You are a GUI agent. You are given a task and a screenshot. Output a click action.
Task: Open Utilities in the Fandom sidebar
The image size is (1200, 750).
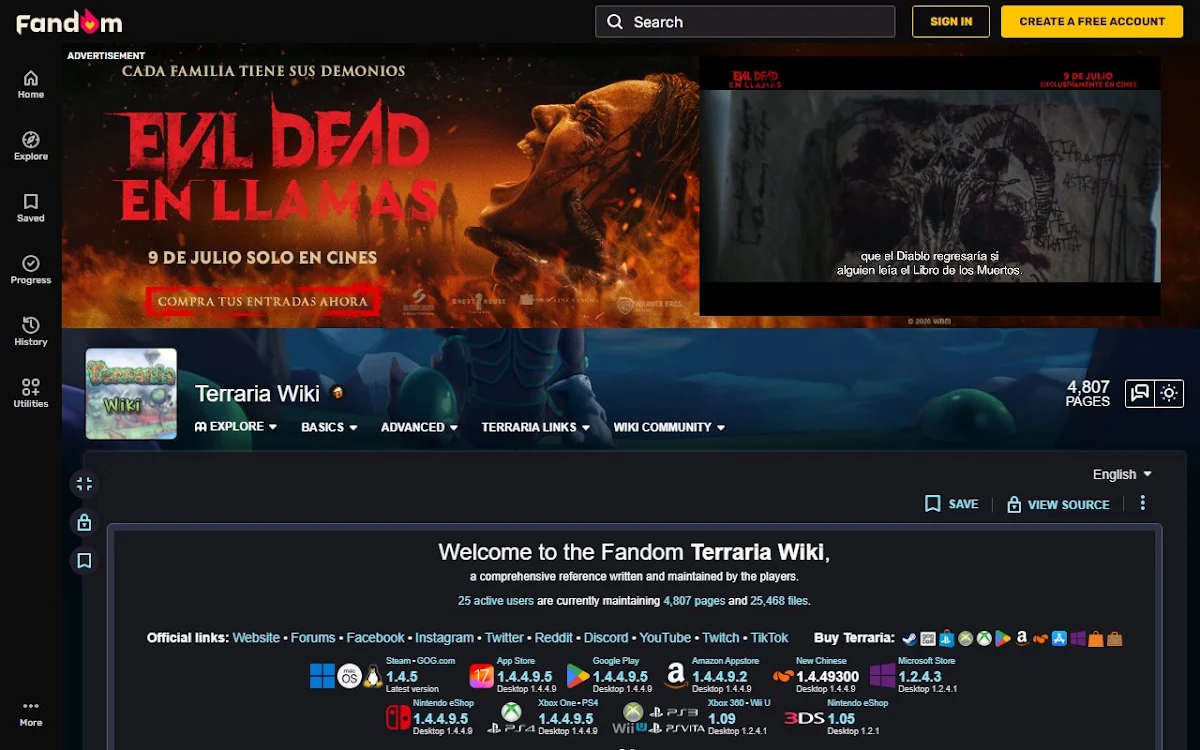(31, 394)
